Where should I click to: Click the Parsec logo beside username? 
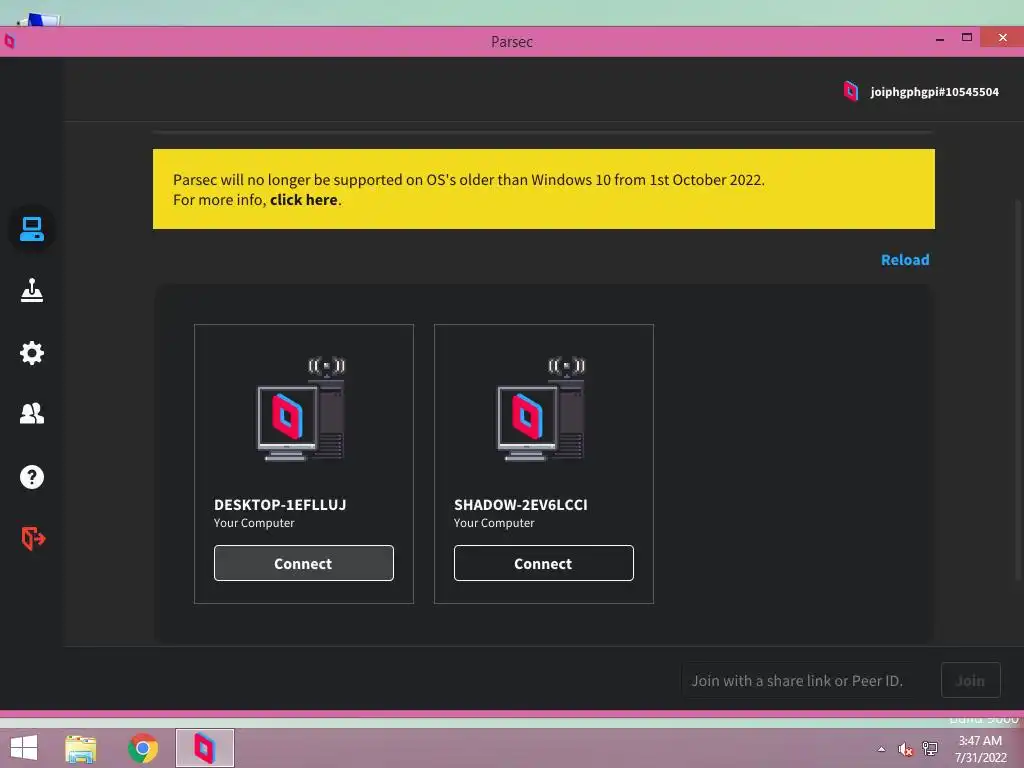point(850,91)
